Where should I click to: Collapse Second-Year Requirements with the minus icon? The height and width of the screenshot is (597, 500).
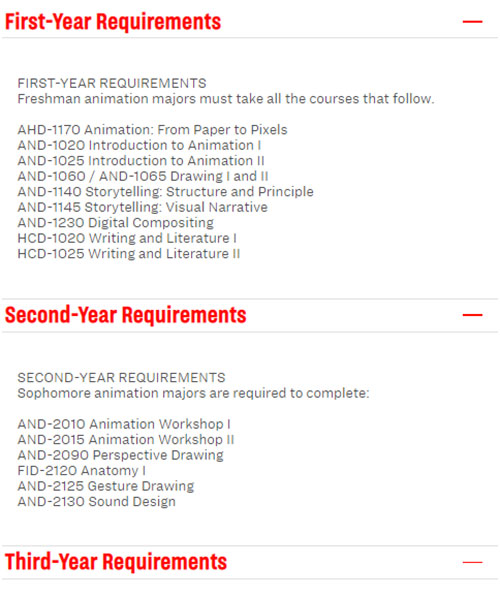[472, 315]
